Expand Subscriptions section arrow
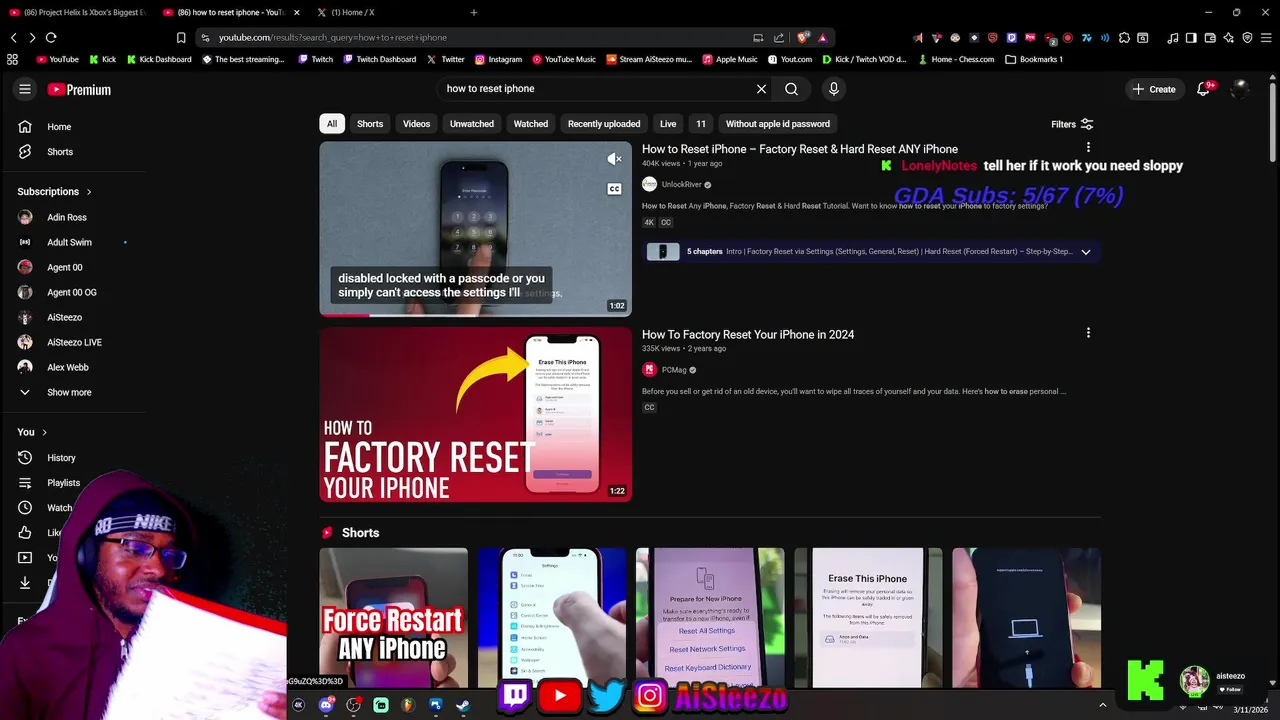The height and width of the screenshot is (720, 1280). [88, 192]
